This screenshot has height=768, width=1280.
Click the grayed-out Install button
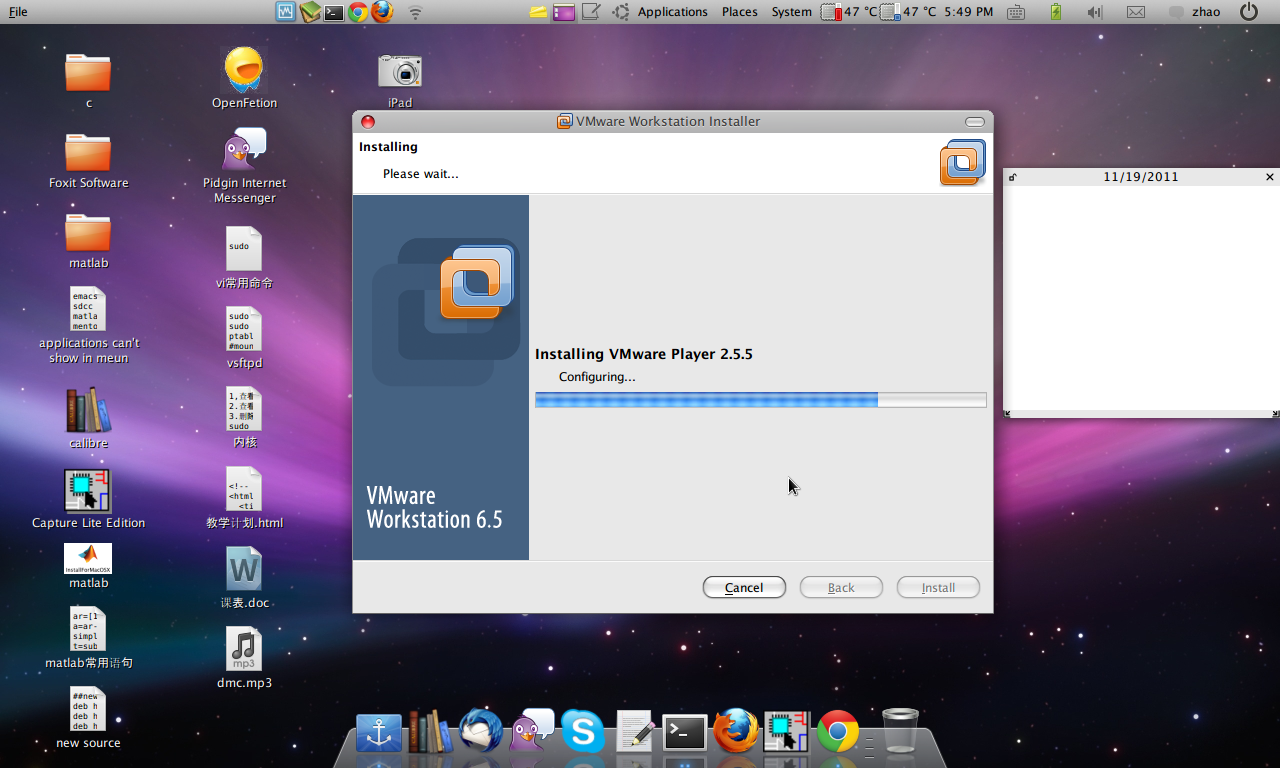pyautogui.click(x=938, y=587)
